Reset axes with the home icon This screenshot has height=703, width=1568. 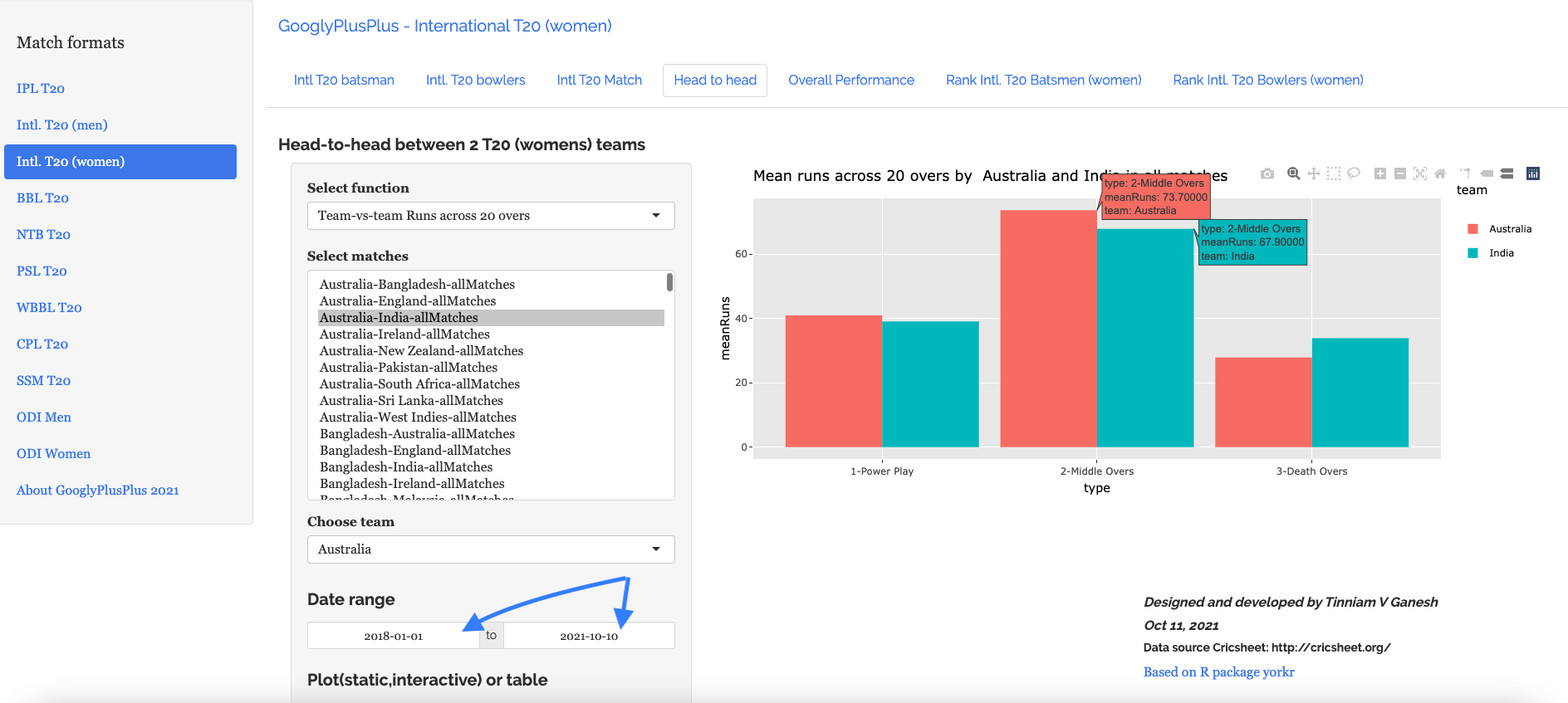click(1440, 173)
